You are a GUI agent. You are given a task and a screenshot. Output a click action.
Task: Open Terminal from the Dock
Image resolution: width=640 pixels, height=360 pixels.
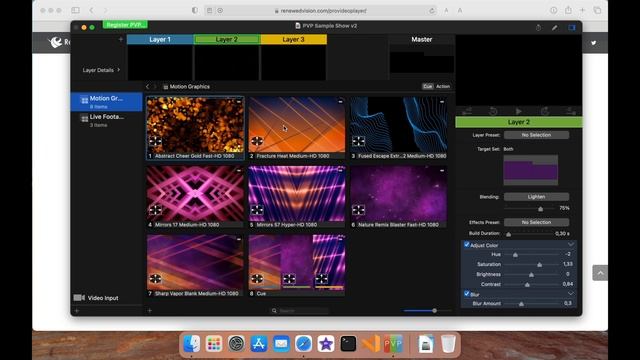point(348,344)
